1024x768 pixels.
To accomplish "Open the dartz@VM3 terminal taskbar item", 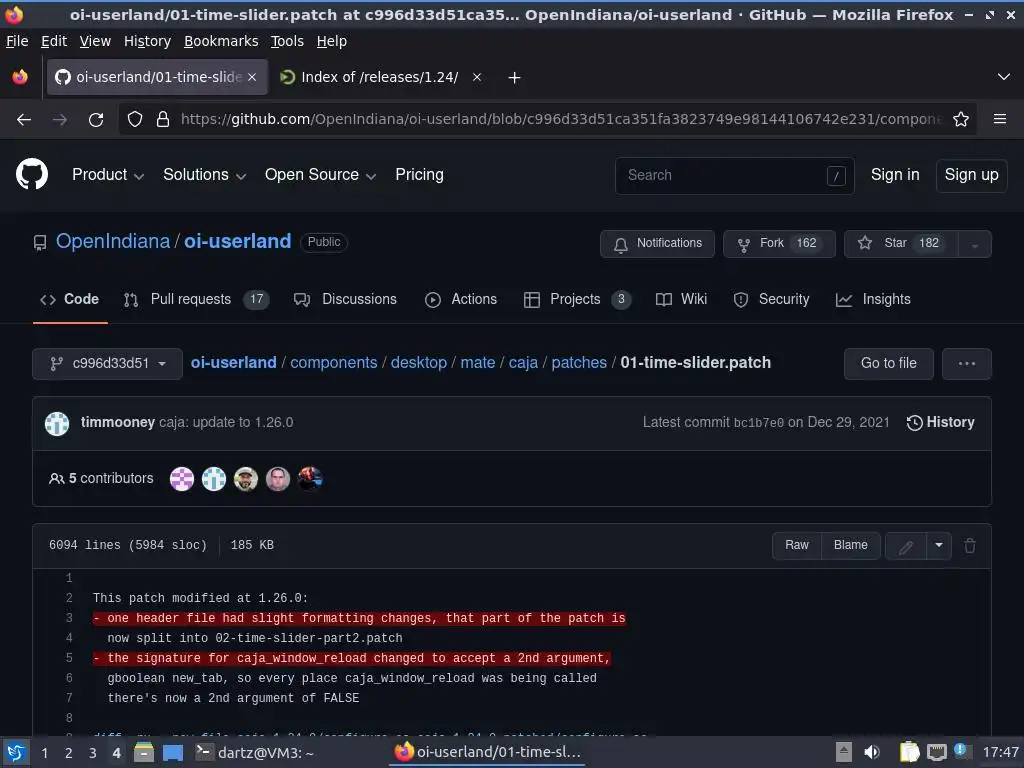I will [256, 753].
